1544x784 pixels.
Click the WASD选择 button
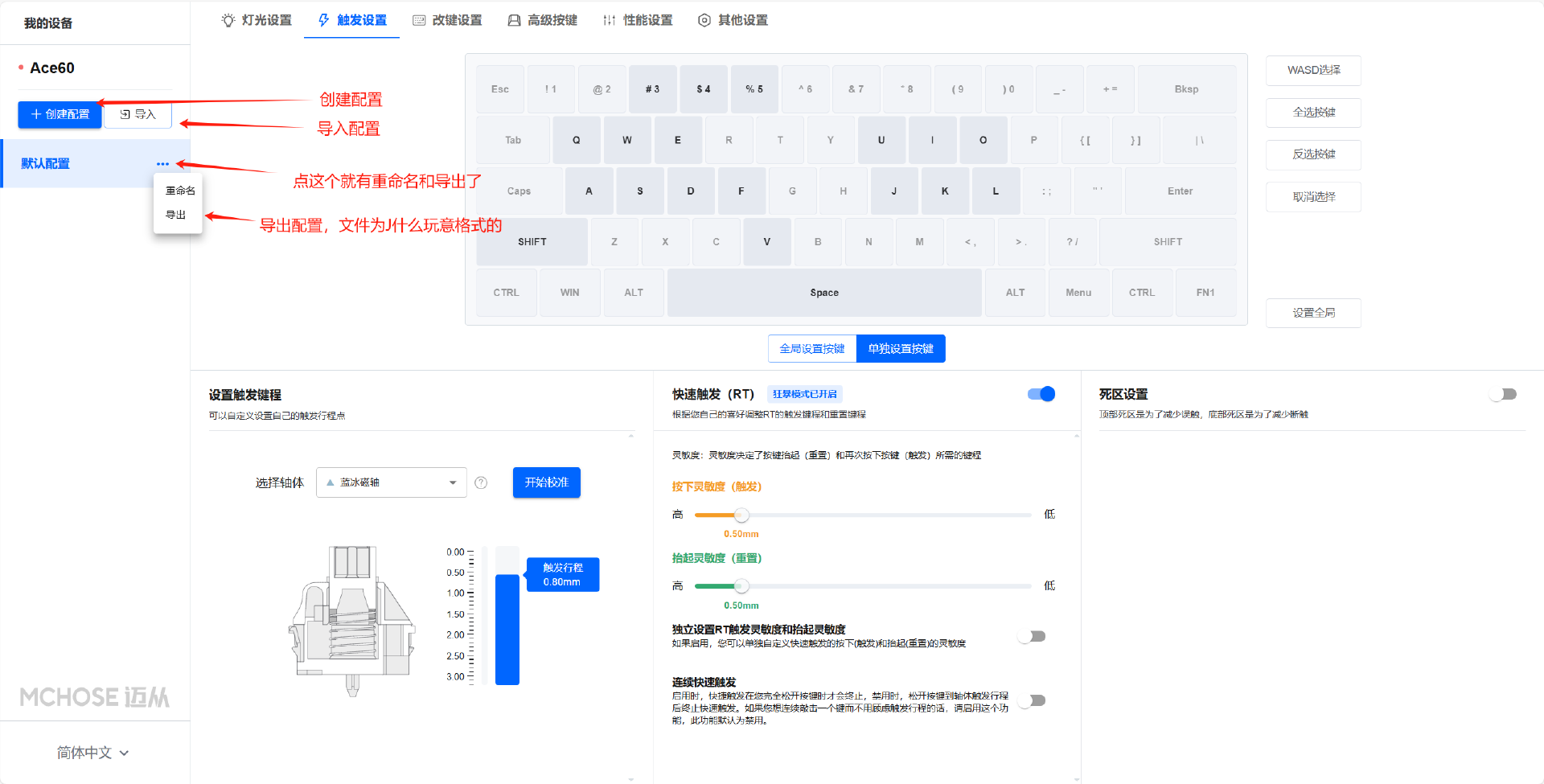click(1313, 70)
